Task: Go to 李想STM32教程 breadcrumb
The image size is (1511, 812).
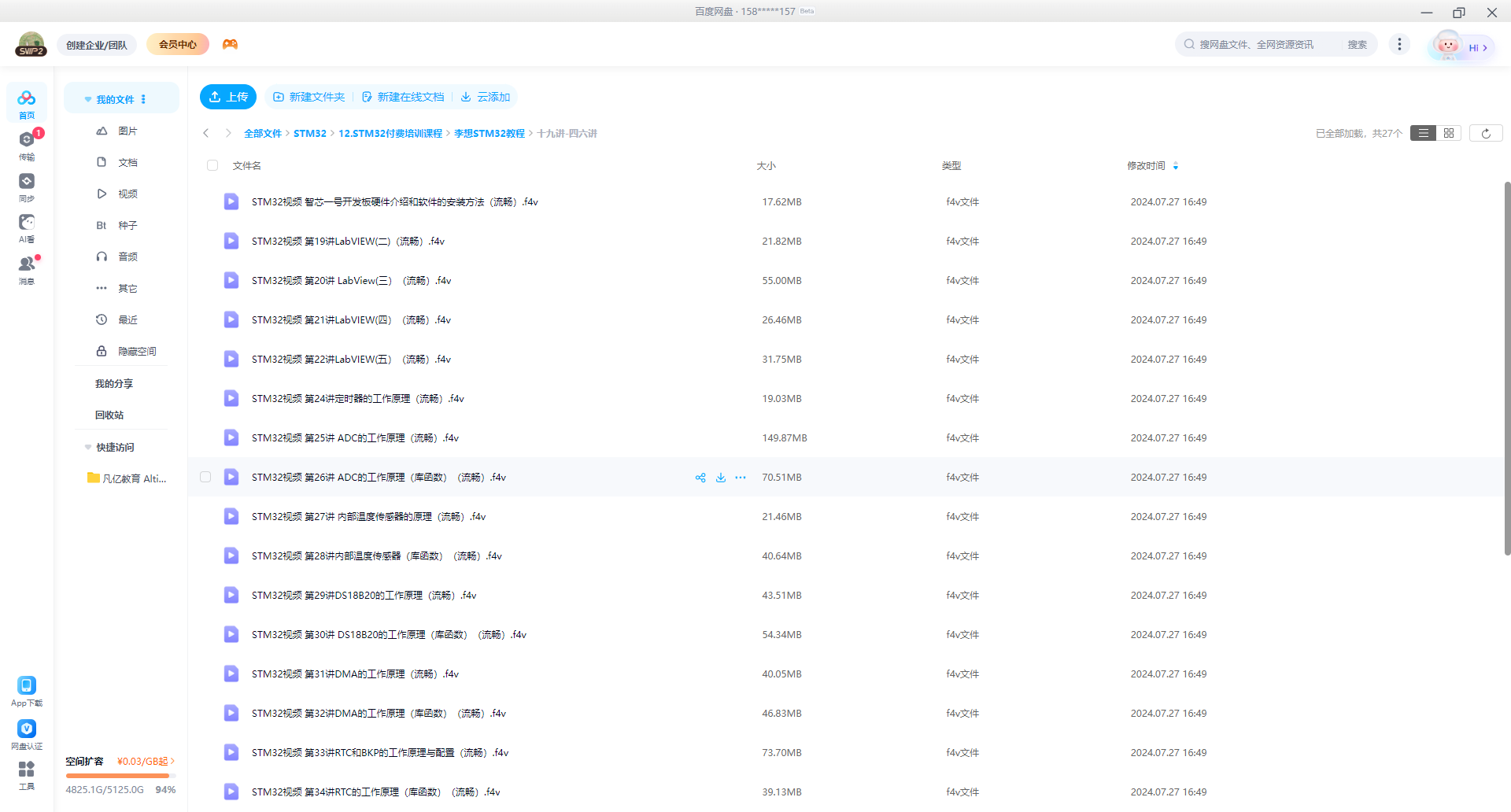Action: [x=490, y=134]
